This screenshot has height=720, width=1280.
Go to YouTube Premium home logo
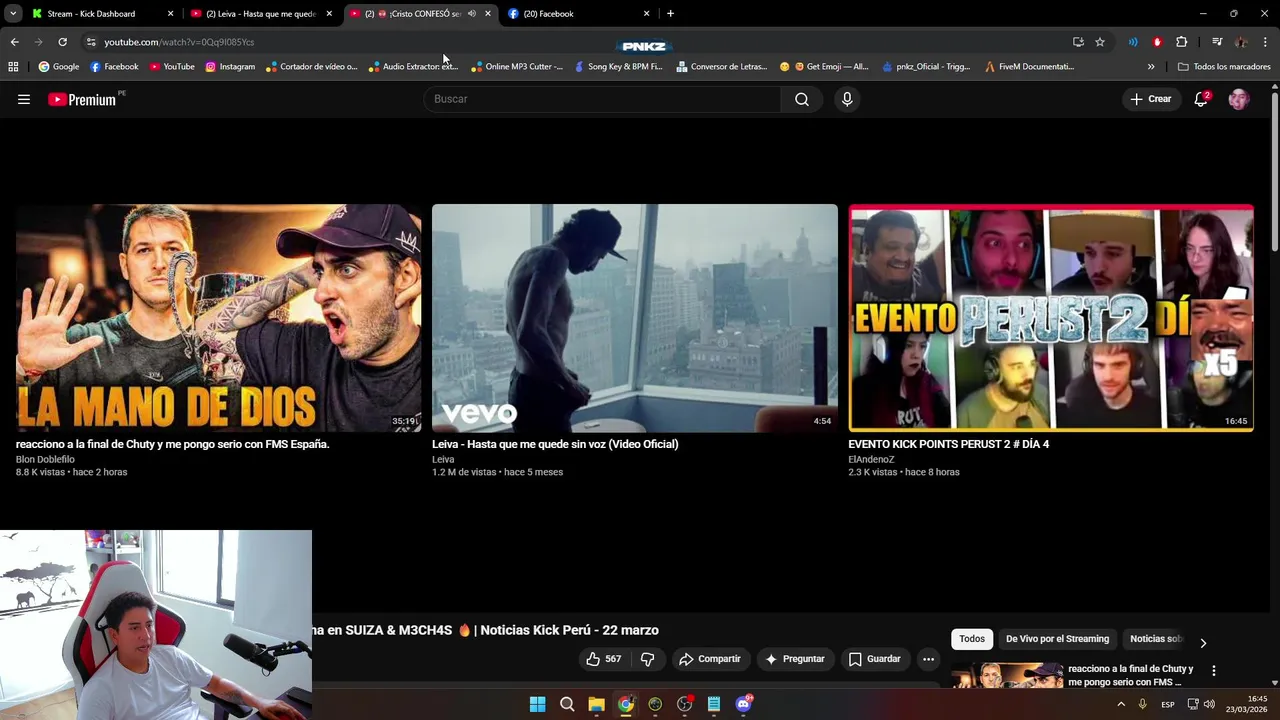click(x=84, y=99)
